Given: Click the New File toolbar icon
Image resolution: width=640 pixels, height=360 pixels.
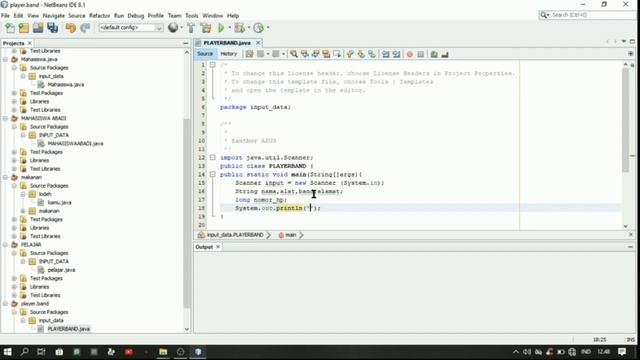Looking at the screenshot, I should point(10,28).
